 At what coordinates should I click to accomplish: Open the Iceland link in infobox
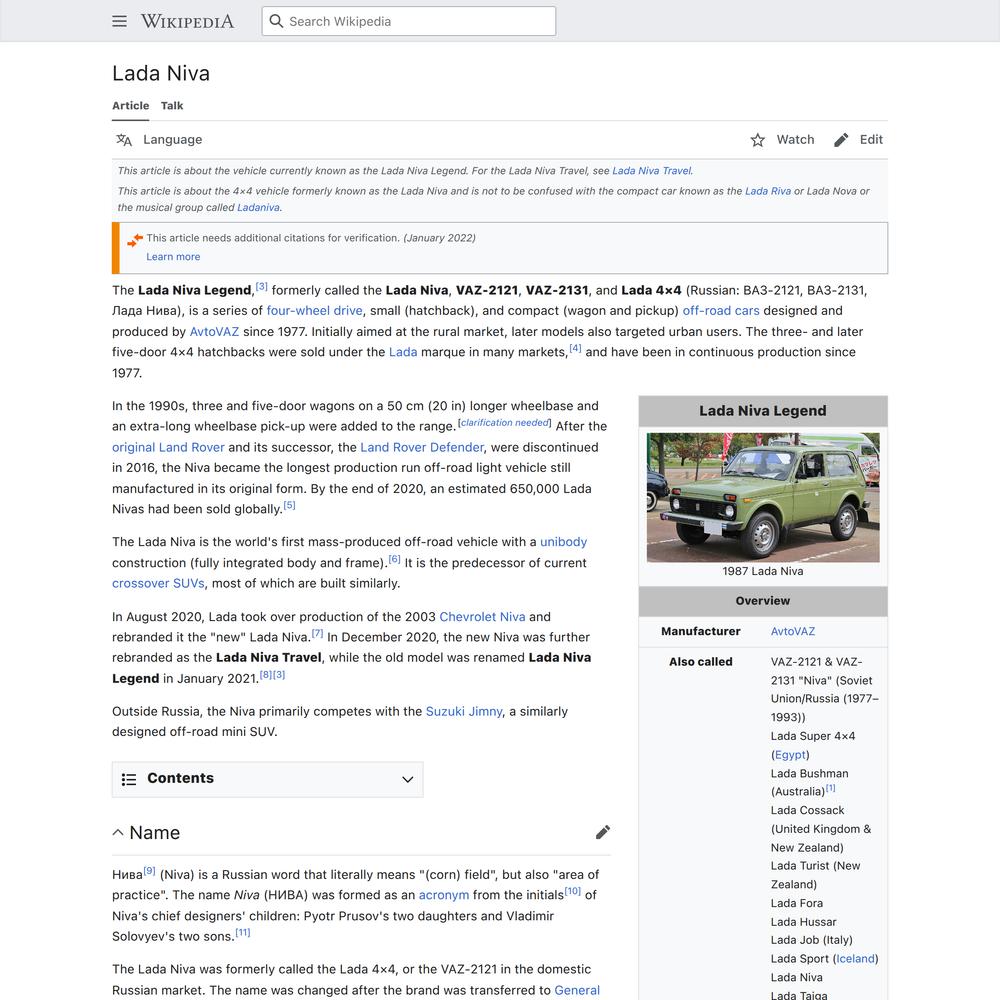tap(855, 959)
